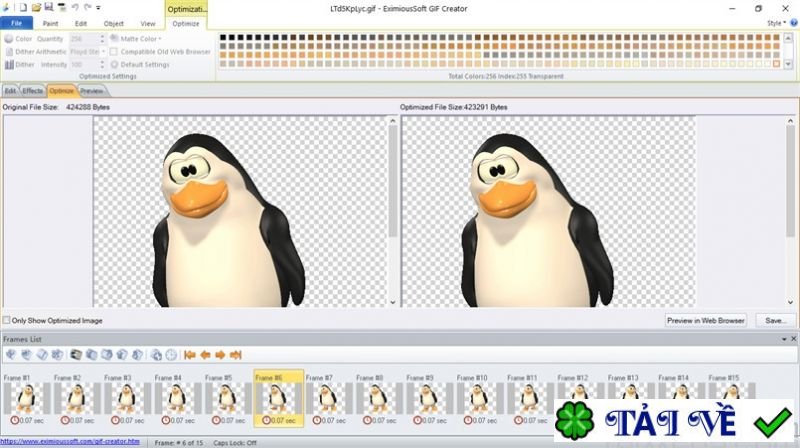Click the blue Help question mark icon
Screen dimensions: 800x448
click(794, 23)
